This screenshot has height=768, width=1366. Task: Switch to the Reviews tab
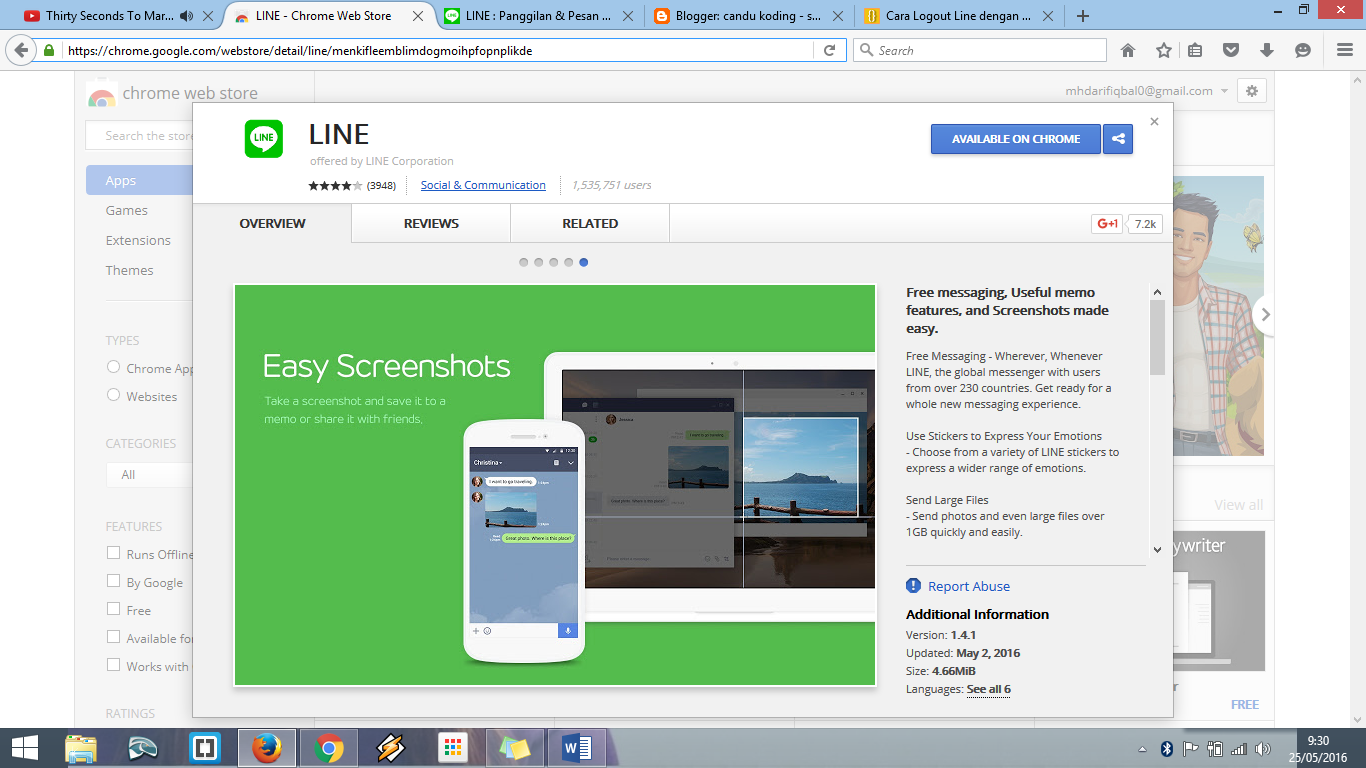[x=430, y=223]
